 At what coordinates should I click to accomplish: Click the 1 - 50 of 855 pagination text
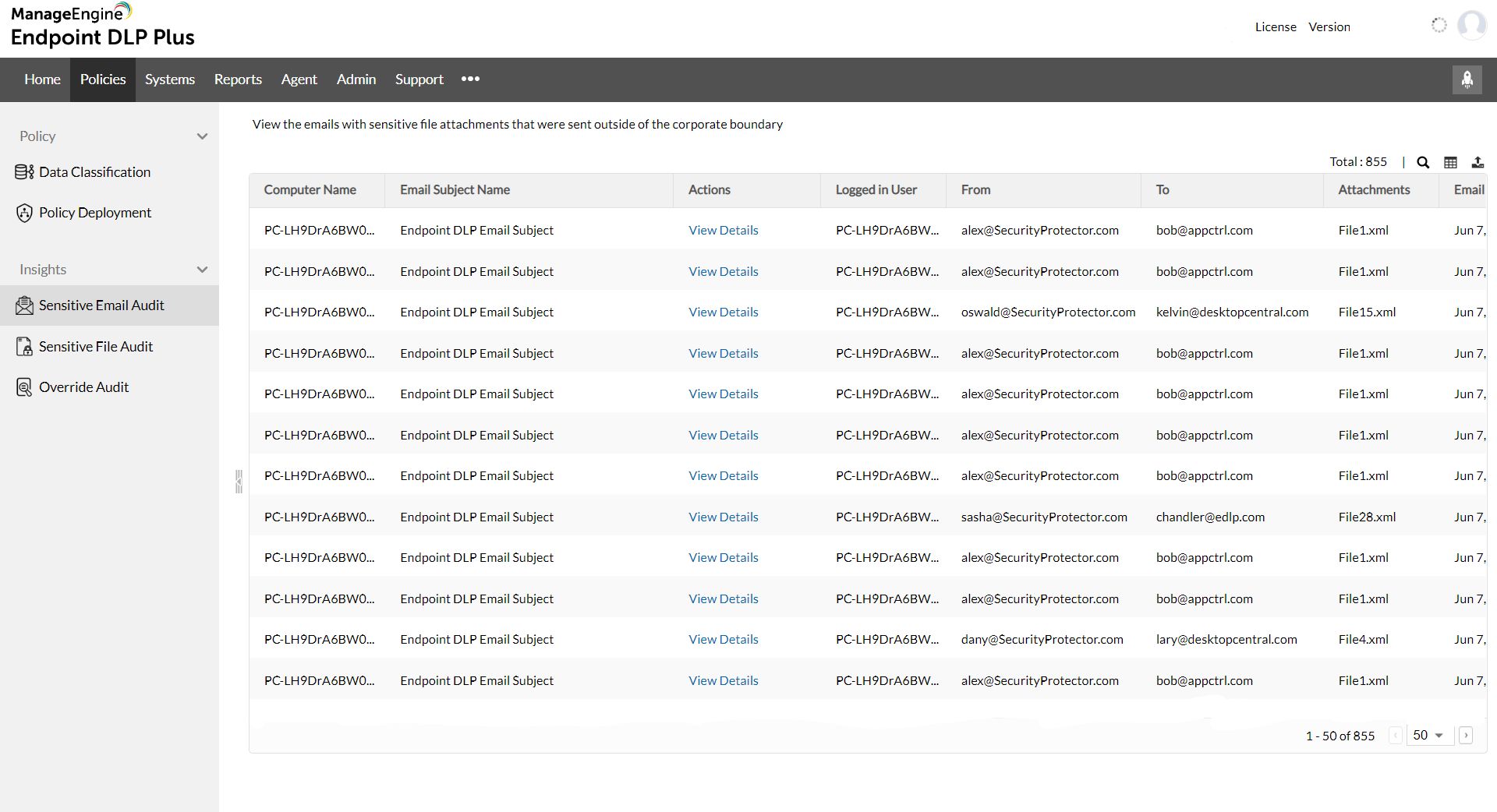(x=1340, y=736)
